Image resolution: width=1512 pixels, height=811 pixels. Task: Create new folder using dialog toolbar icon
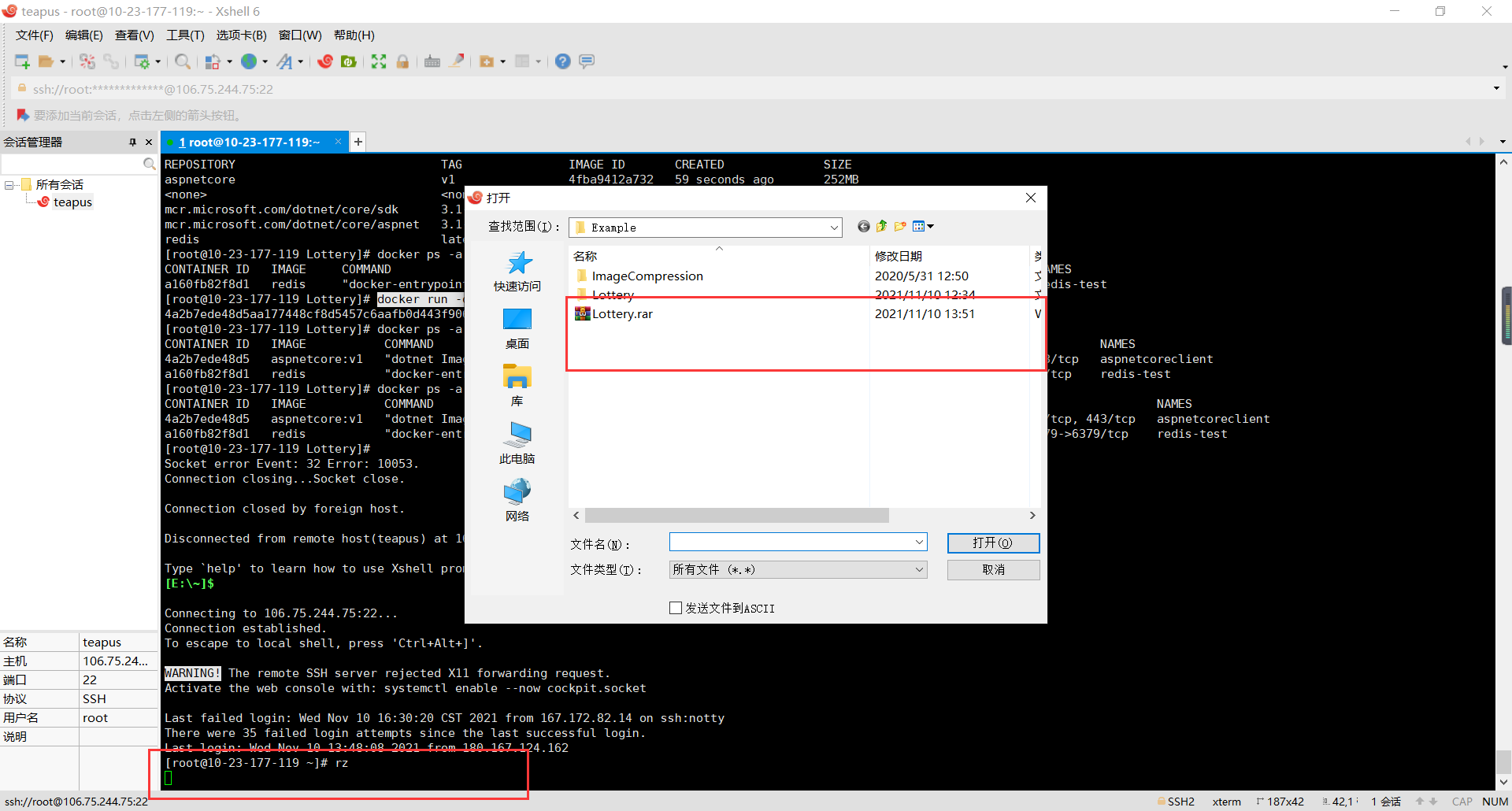tap(900, 227)
